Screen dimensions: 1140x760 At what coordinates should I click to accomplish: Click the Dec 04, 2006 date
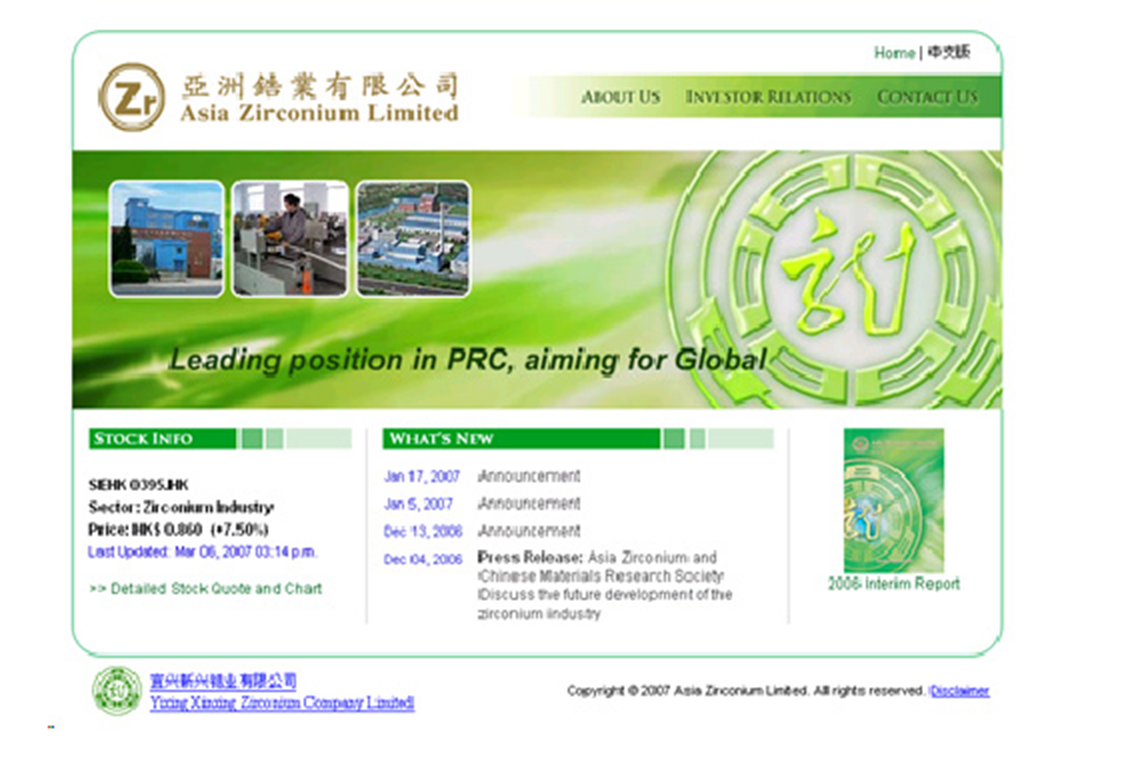click(423, 559)
